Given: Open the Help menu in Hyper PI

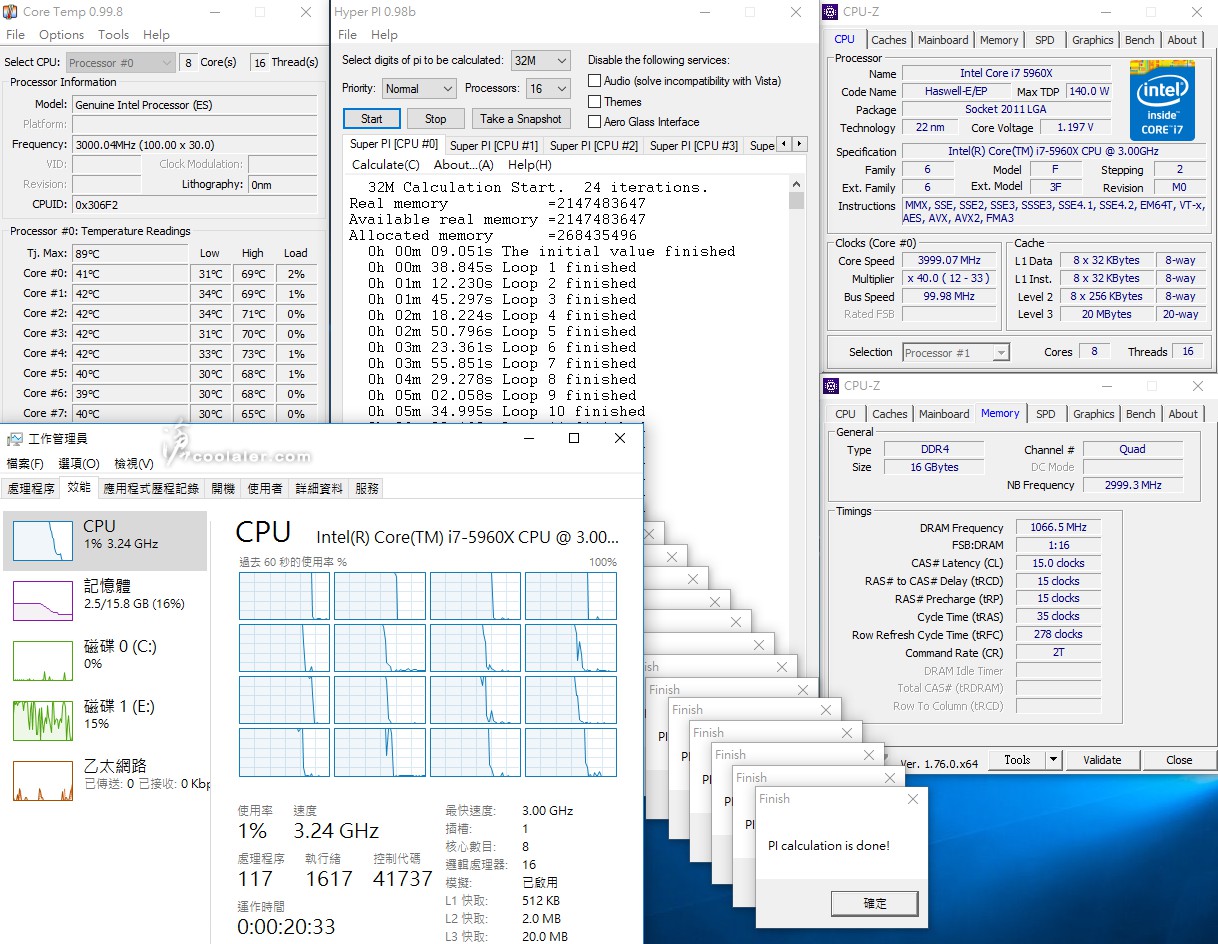Looking at the screenshot, I should 384,34.
